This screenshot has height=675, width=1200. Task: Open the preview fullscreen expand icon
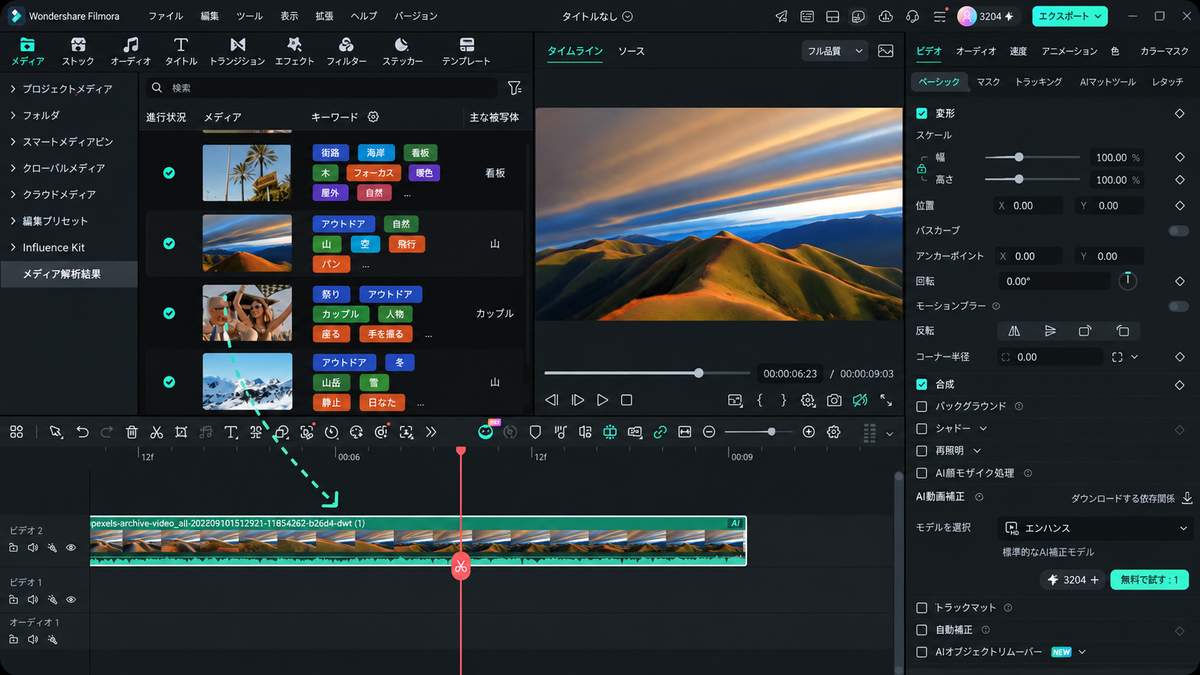(x=886, y=400)
